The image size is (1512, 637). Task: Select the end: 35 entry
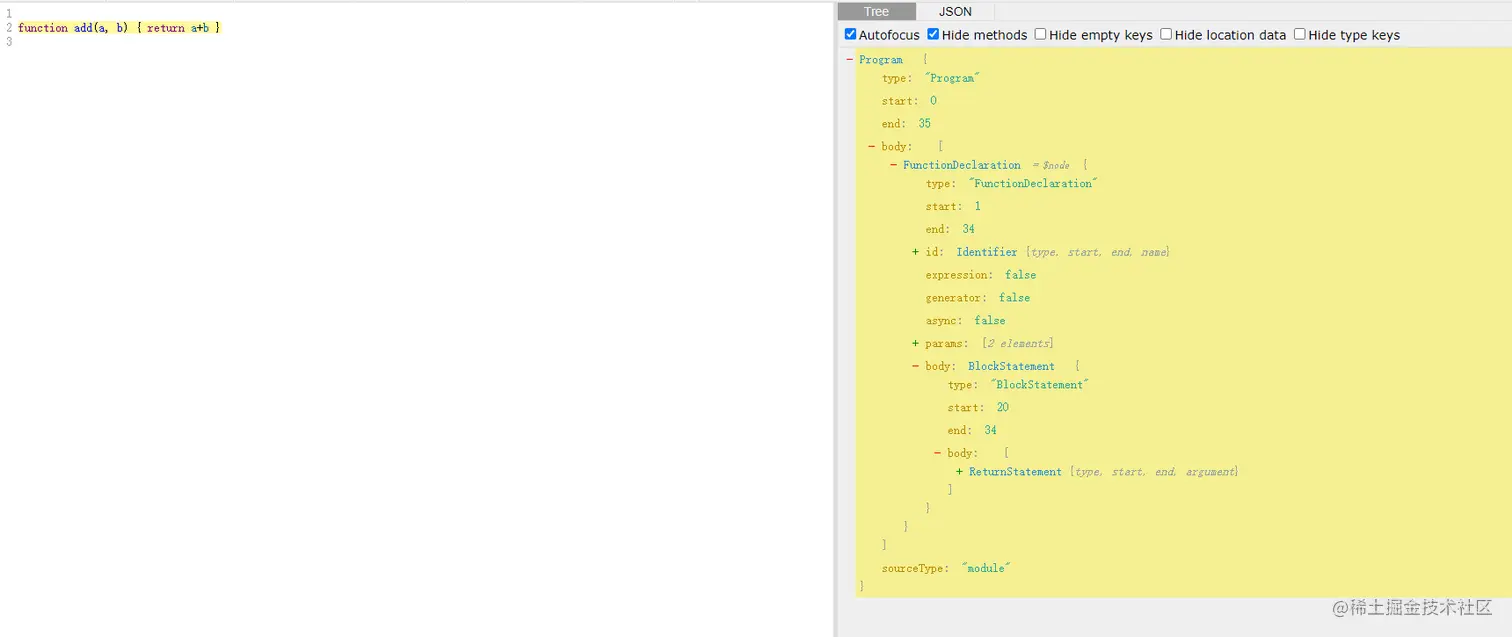(x=906, y=124)
